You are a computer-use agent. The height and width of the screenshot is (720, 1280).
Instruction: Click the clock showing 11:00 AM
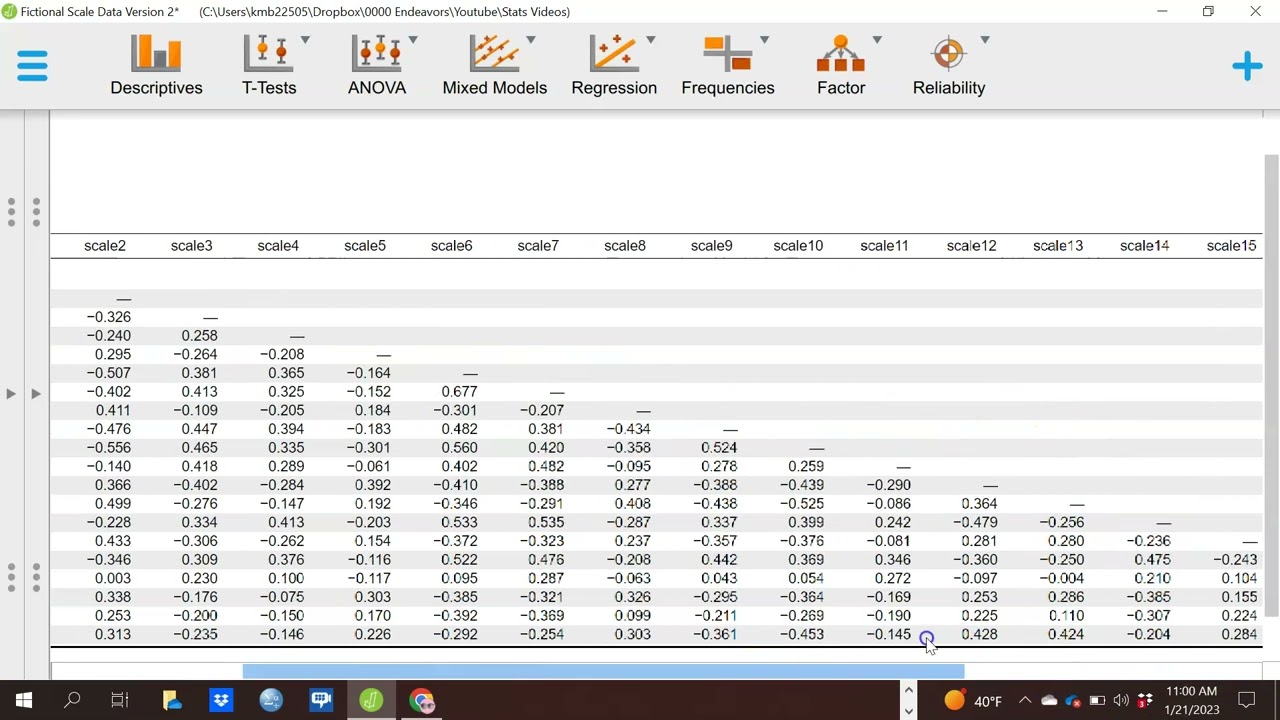pos(1191,700)
